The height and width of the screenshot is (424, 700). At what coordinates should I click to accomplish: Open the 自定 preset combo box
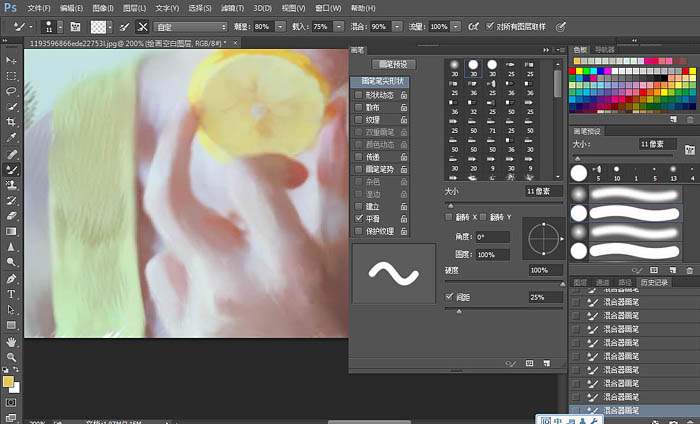click(x=191, y=27)
